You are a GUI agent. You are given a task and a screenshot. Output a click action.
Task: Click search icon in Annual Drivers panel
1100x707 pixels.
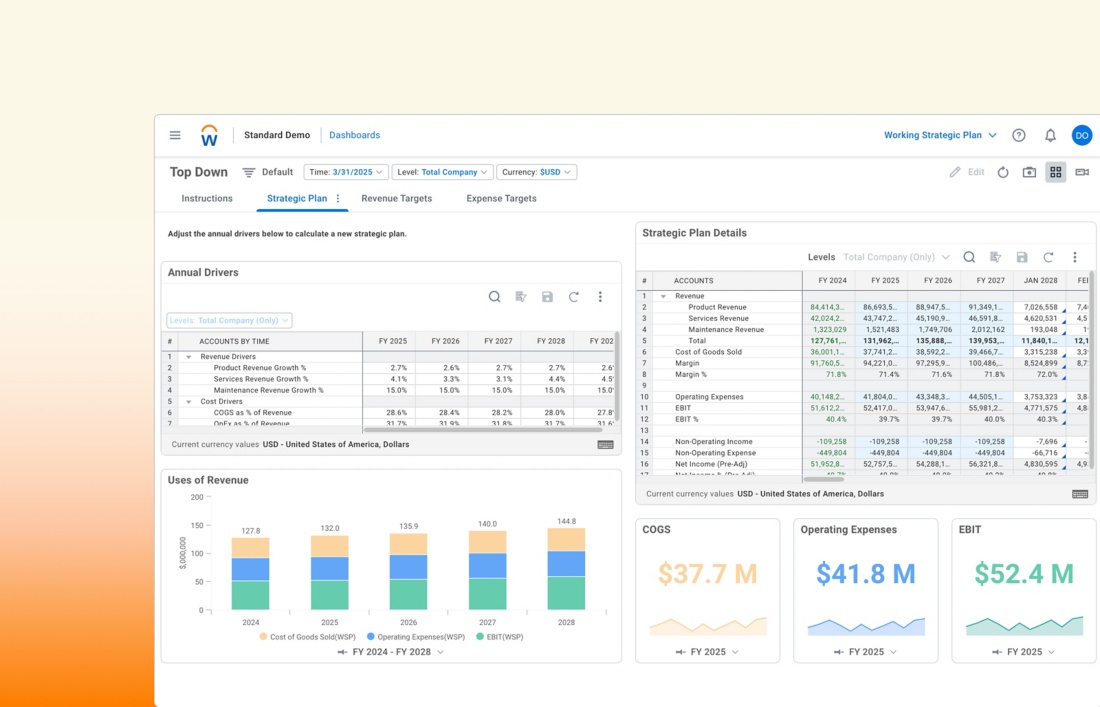(494, 297)
